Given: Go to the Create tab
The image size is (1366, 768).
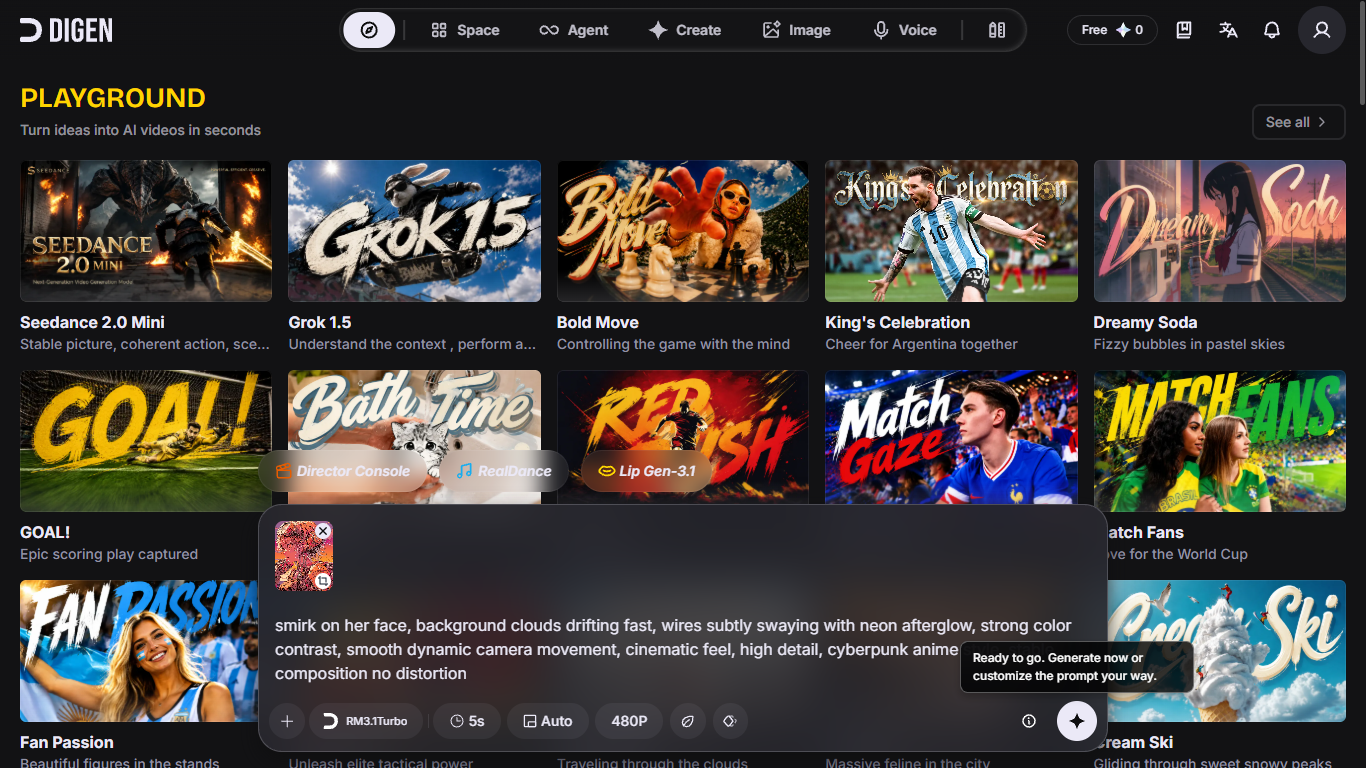Looking at the screenshot, I should point(685,30).
